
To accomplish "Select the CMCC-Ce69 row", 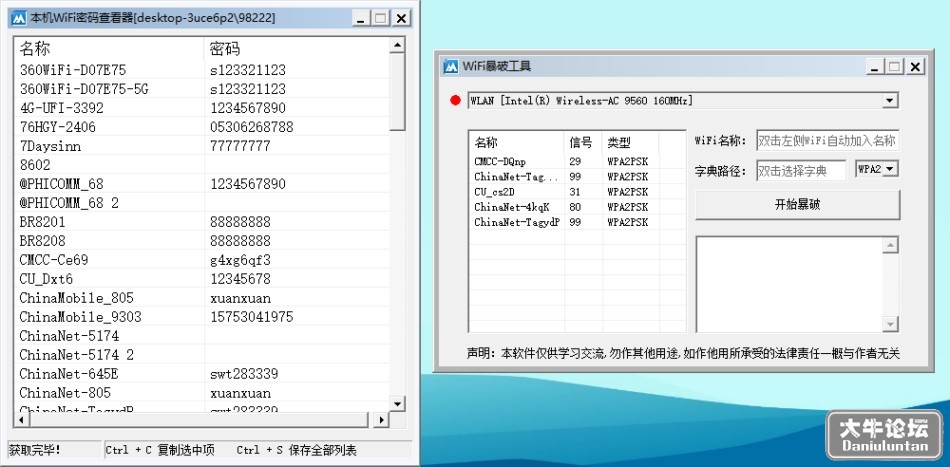I will 202,260.
